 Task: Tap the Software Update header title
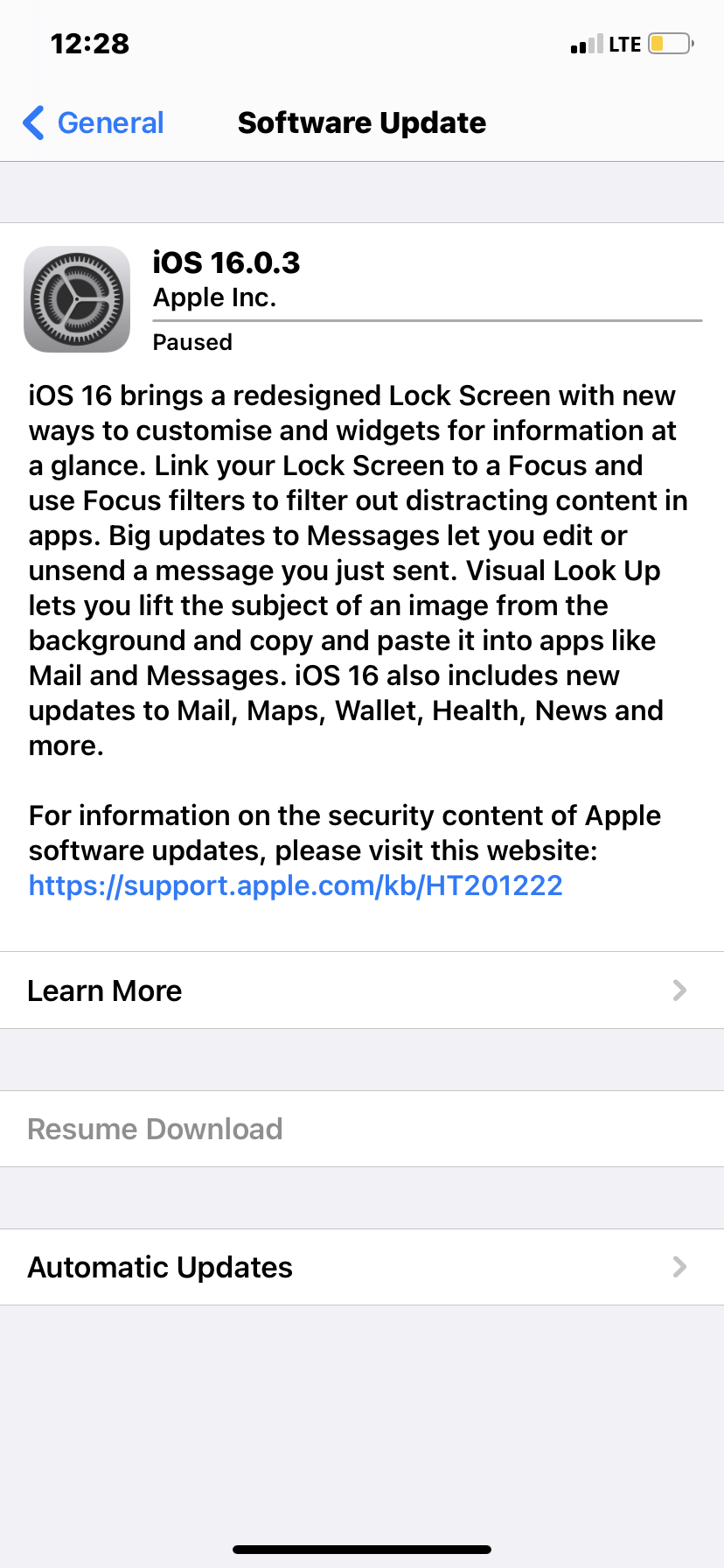362,122
